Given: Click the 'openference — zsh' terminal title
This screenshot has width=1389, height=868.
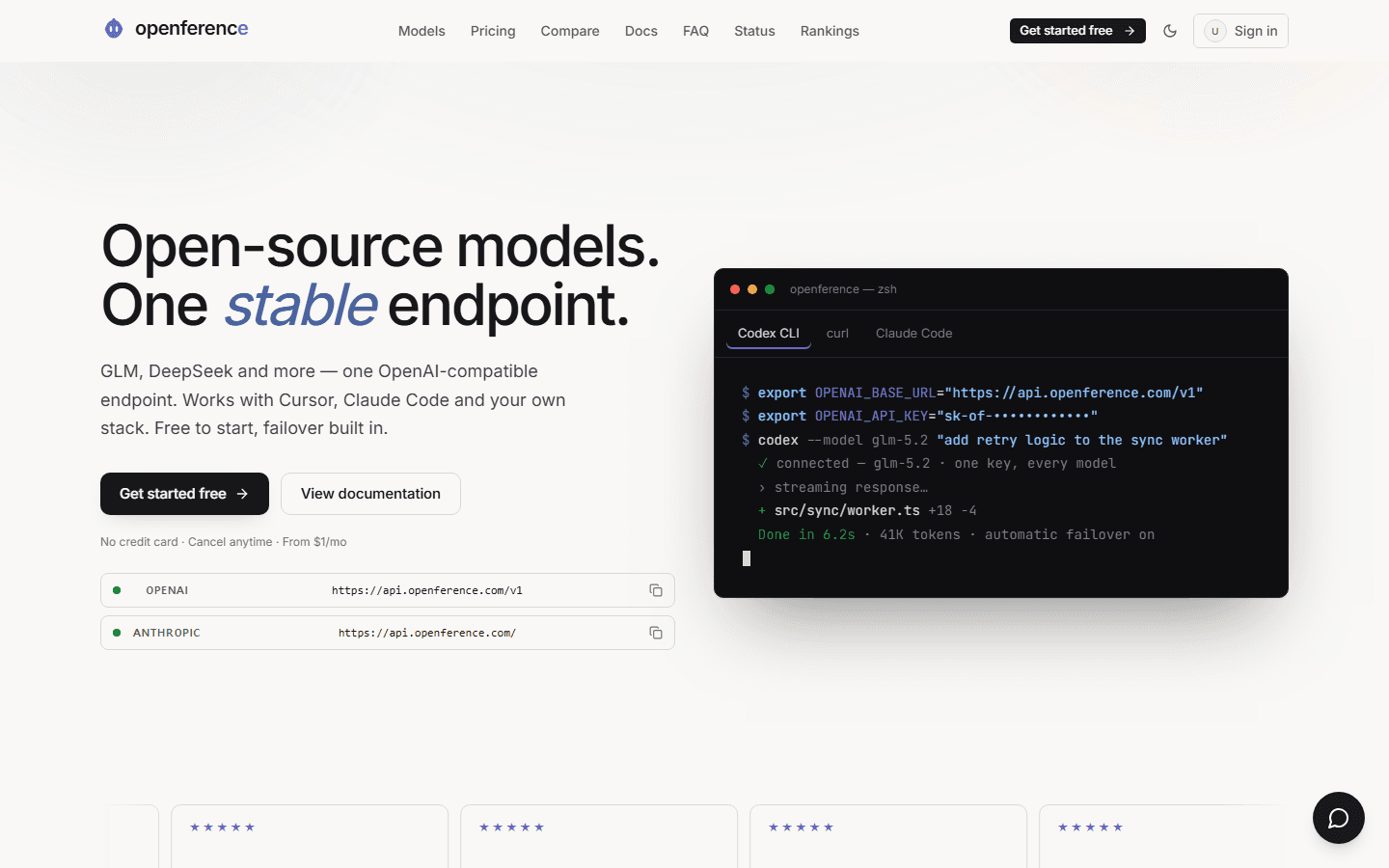Looking at the screenshot, I should coord(843,289).
